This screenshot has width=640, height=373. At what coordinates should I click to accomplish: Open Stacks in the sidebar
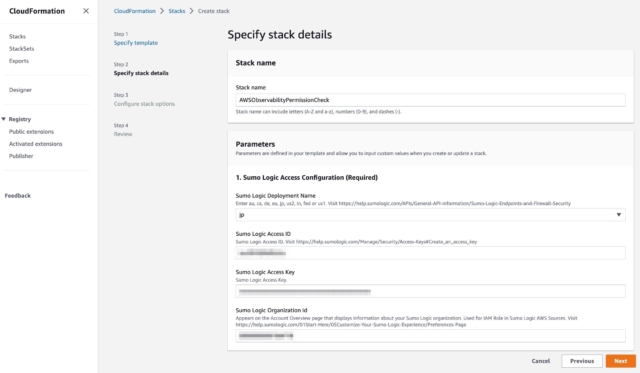(x=17, y=36)
